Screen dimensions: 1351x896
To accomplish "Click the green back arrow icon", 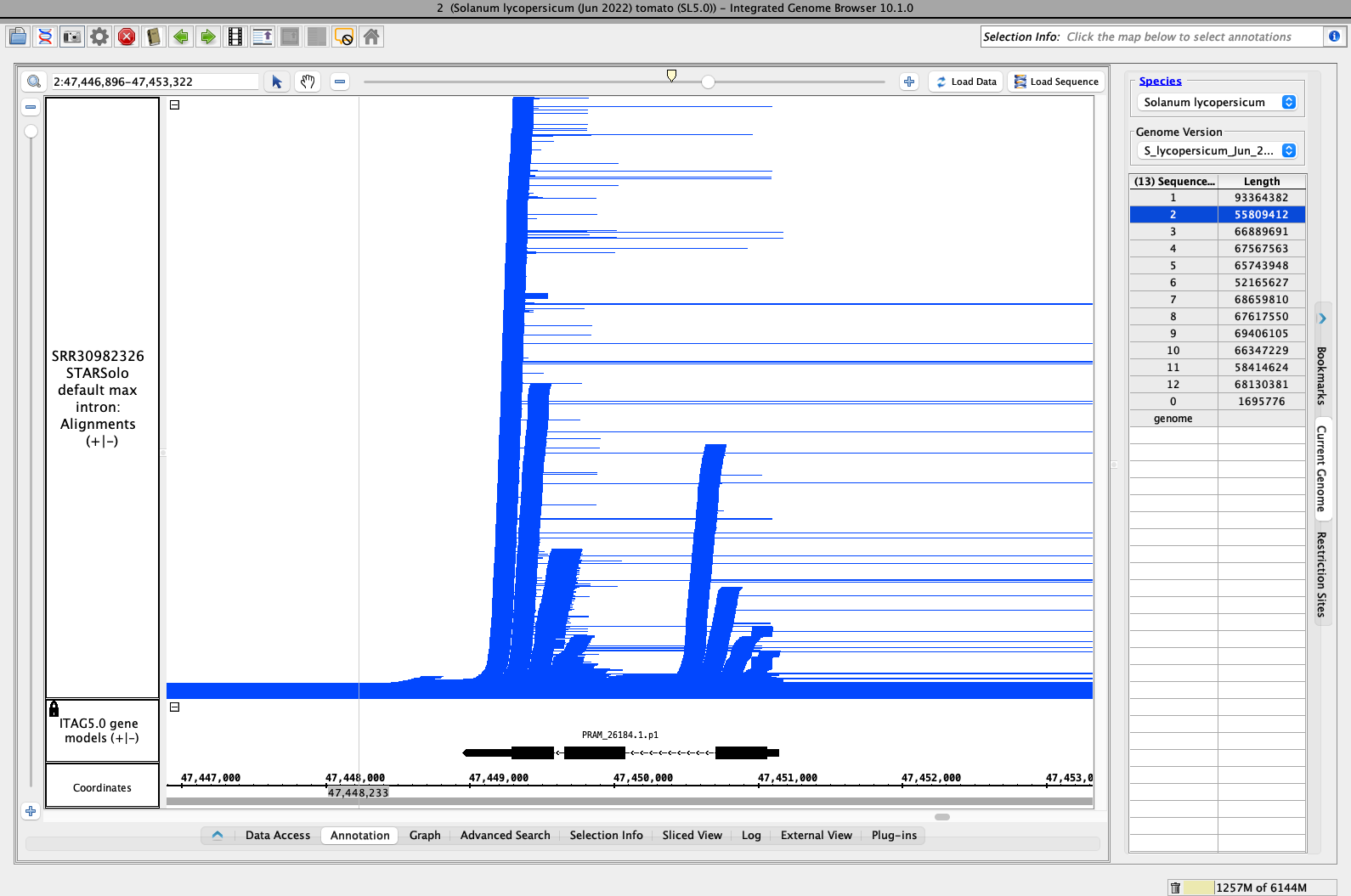I will [181, 37].
